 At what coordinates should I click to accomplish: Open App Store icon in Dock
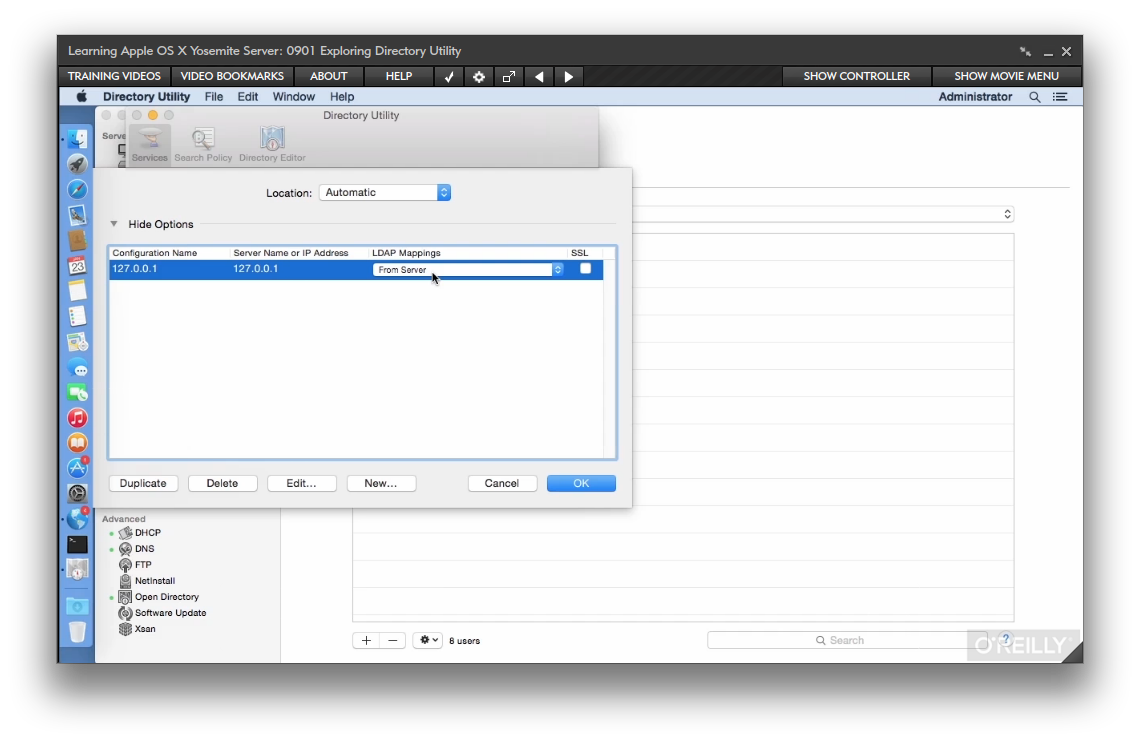pos(77,468)
